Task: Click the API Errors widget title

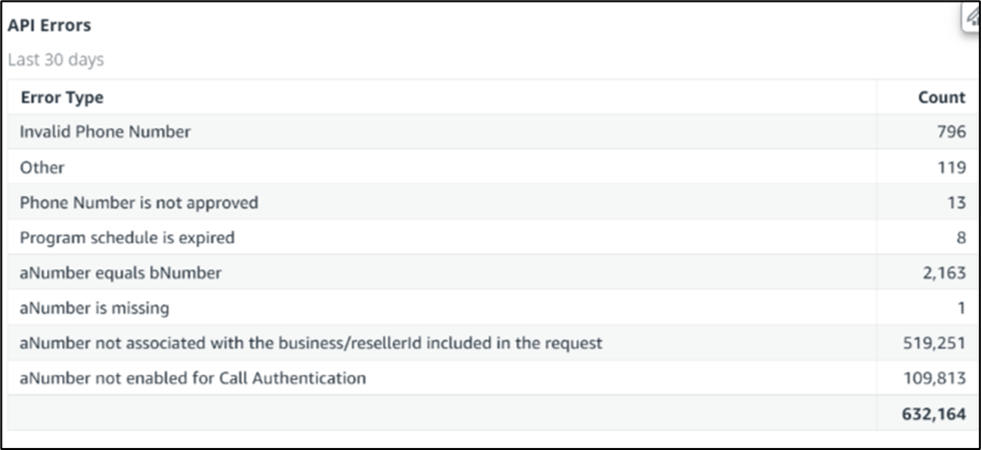Action: 49,26
